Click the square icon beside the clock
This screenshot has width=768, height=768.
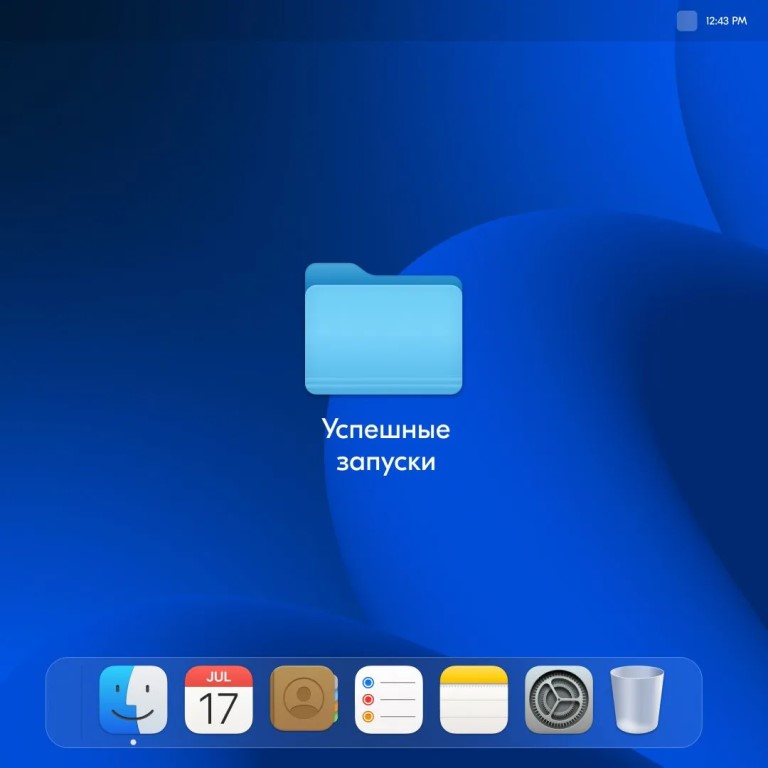pos(687,21)
